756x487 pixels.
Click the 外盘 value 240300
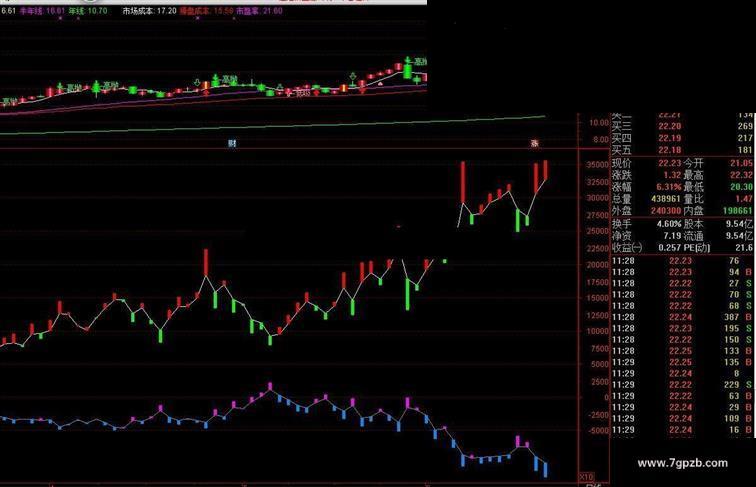coord(666,211)
